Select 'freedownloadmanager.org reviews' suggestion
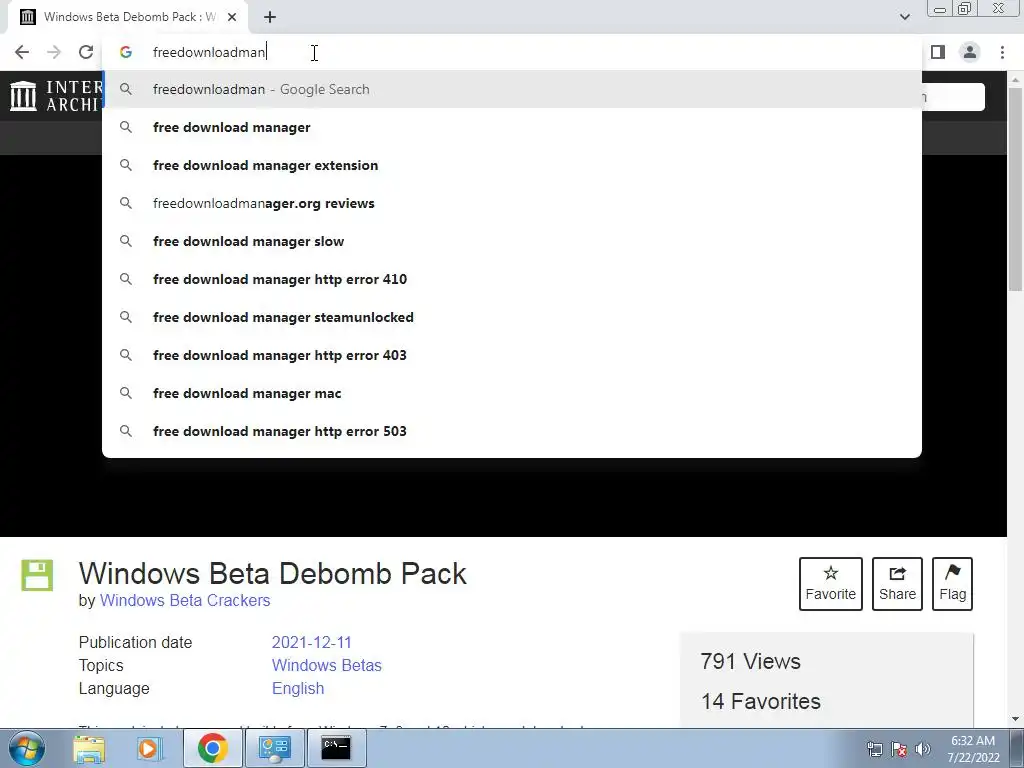Viewport: 1024px width, 768px height. (512, 203)
